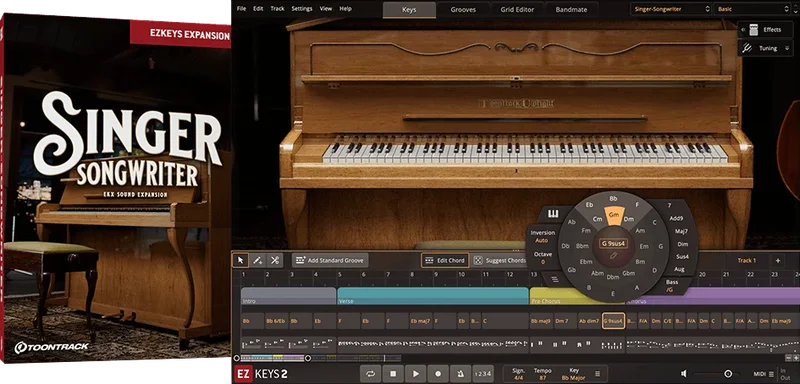Apply the Dim chord quality
This screenshot has height=384, width=800.
(682, 244)
